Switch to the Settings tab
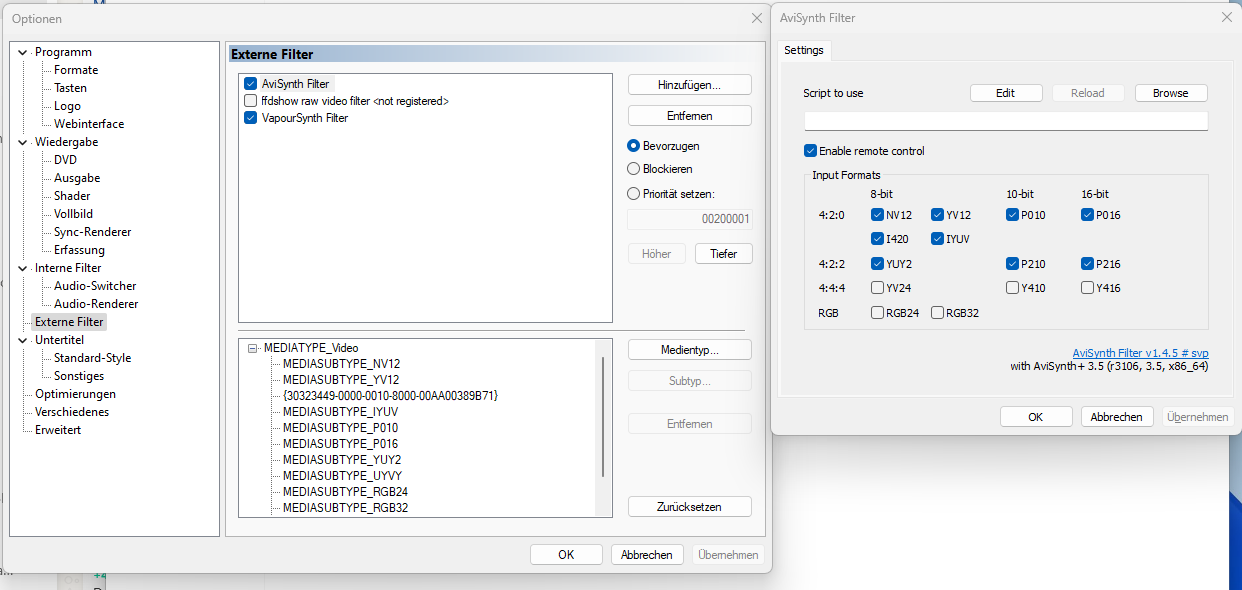This screenshot has width=1242, height=590. pos(803,50)
